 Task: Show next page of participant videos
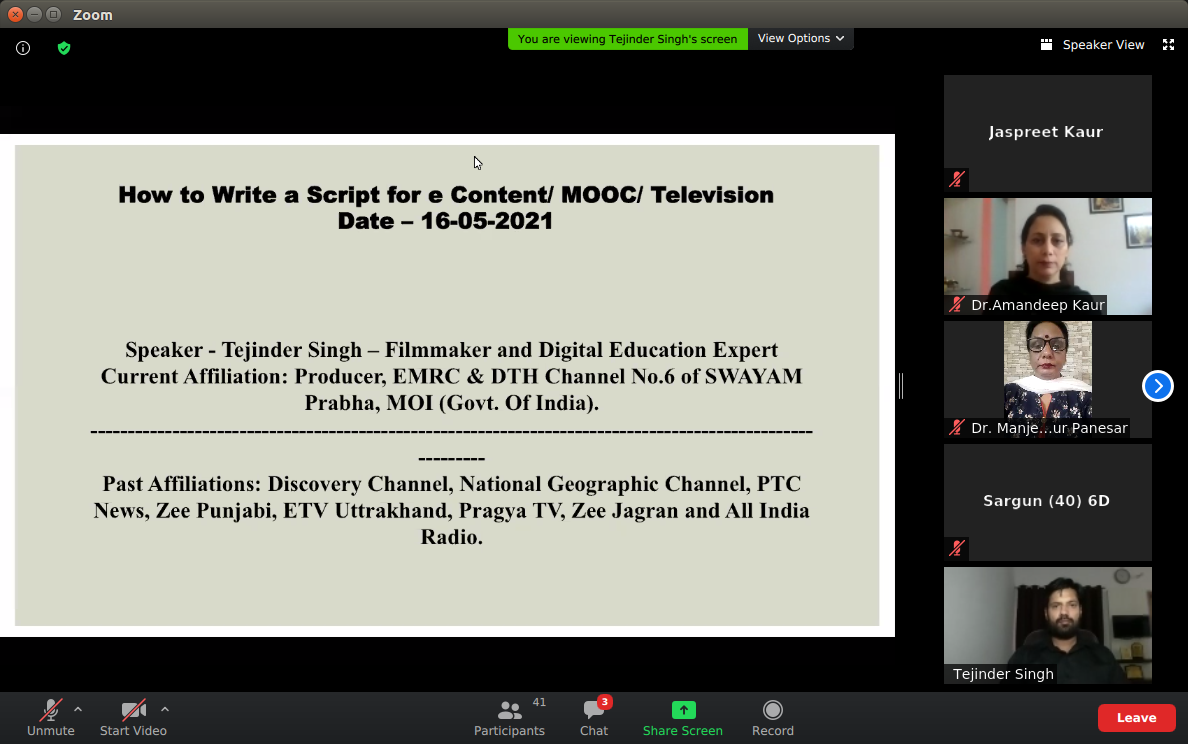pyautogui.click(x=1157, y=386)
